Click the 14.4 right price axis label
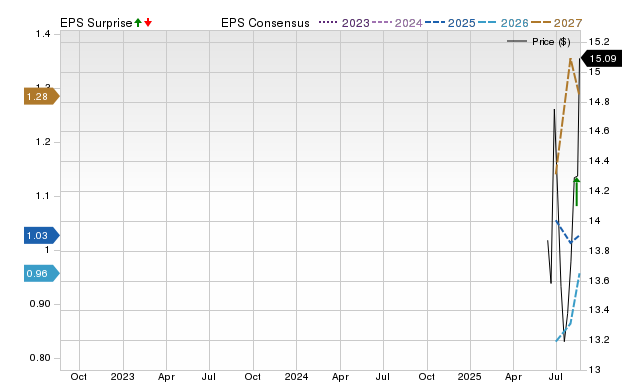This screenshot has width=640, height=382. [599, 161]
